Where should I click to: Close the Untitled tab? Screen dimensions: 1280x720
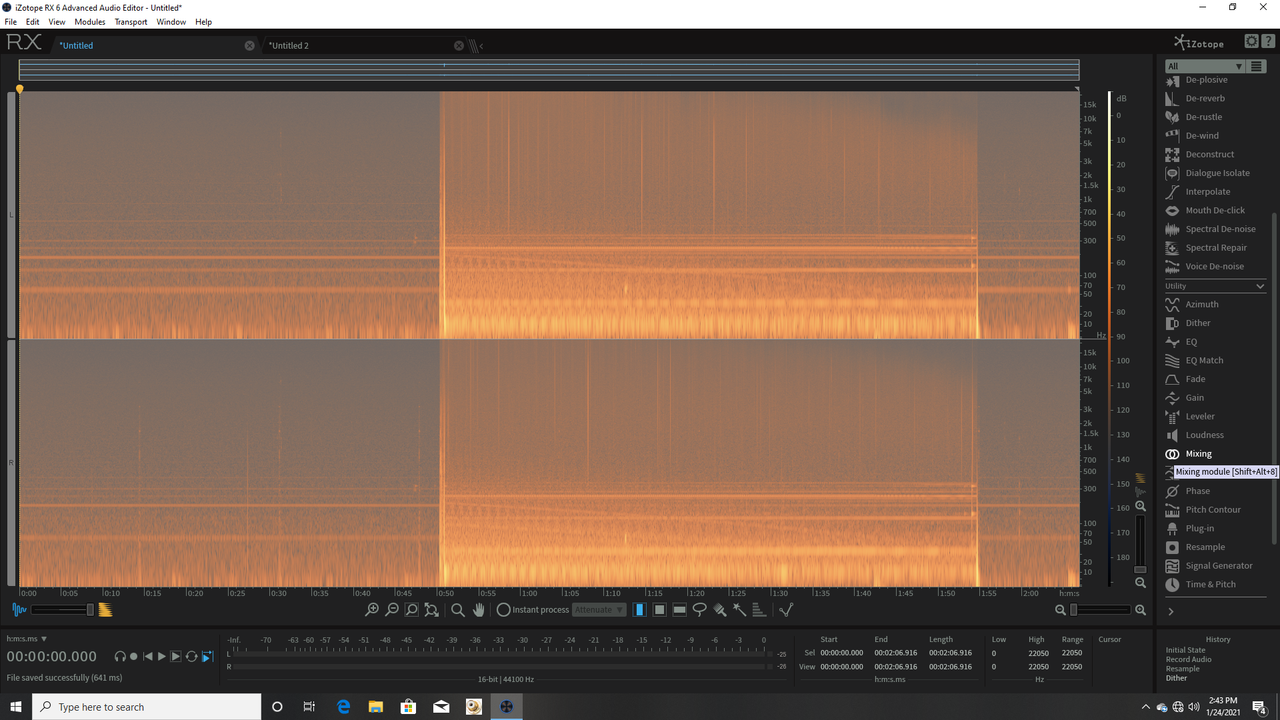(249, 46)
